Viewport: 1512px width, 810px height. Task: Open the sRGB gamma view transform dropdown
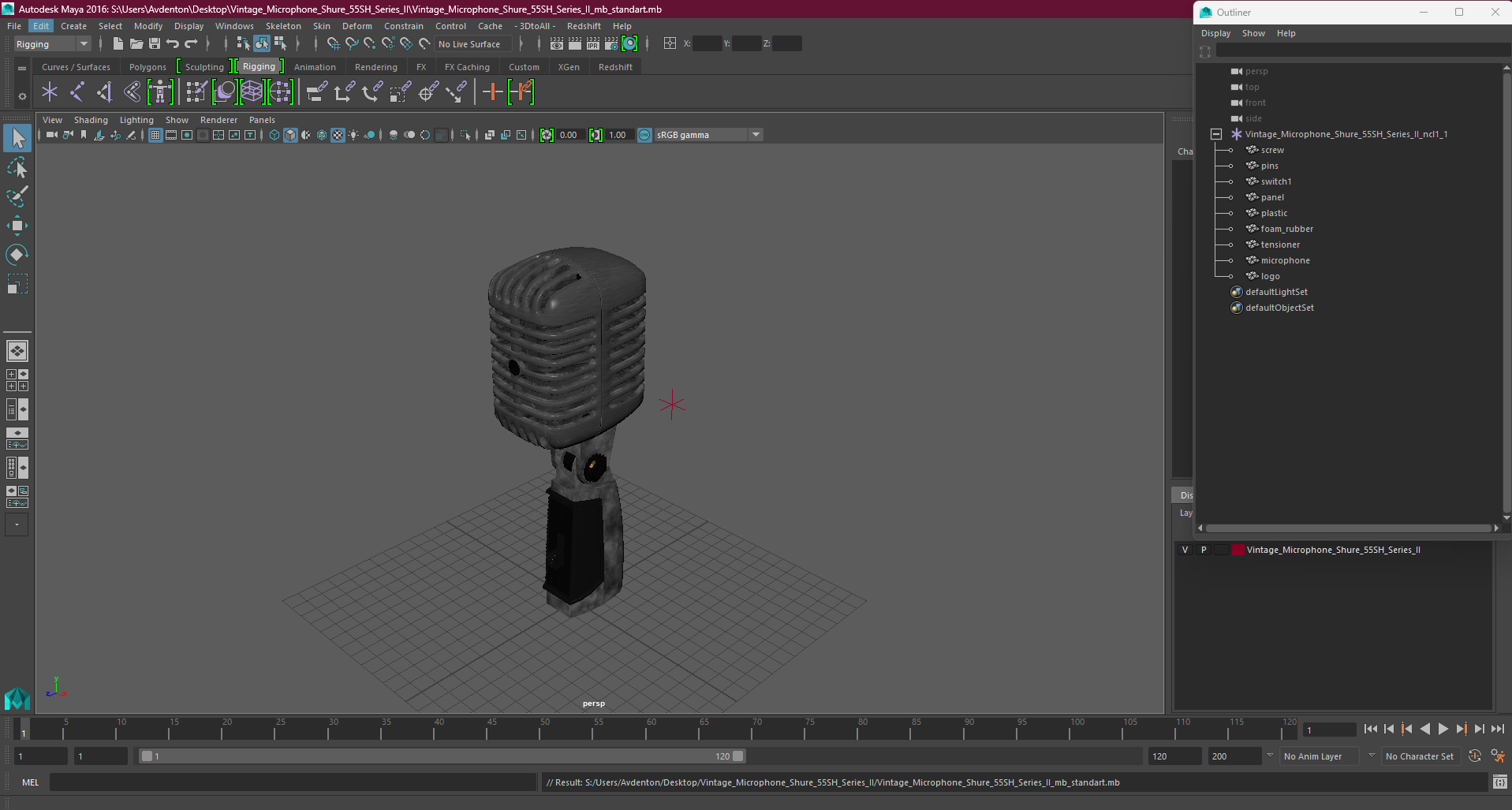click(707, 135)
